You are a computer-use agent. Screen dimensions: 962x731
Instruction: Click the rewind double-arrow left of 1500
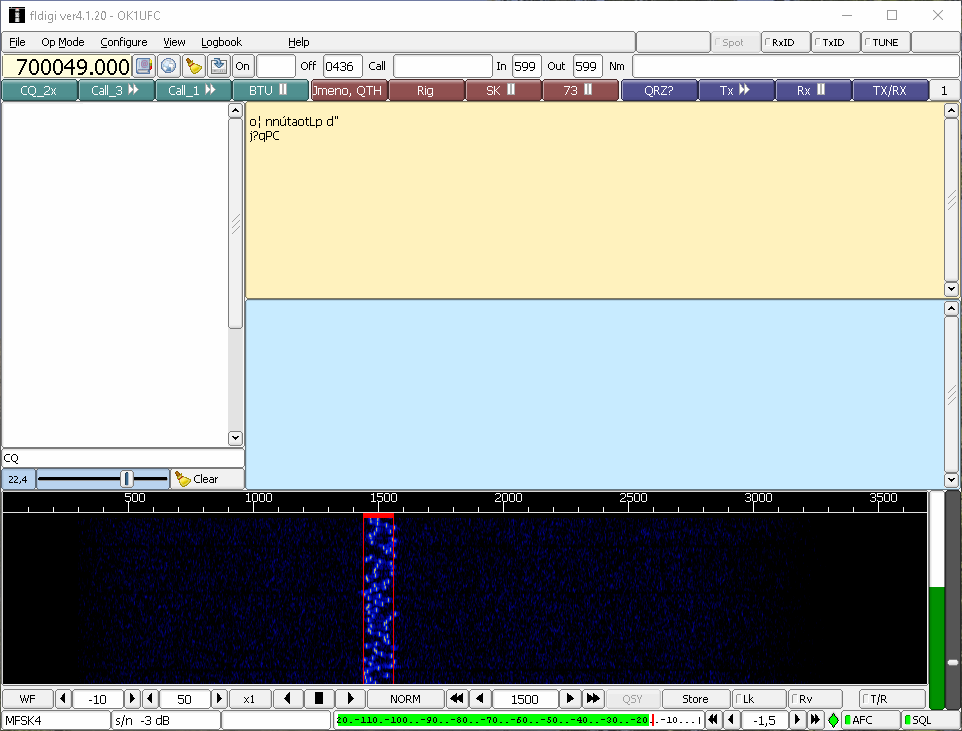456,699
